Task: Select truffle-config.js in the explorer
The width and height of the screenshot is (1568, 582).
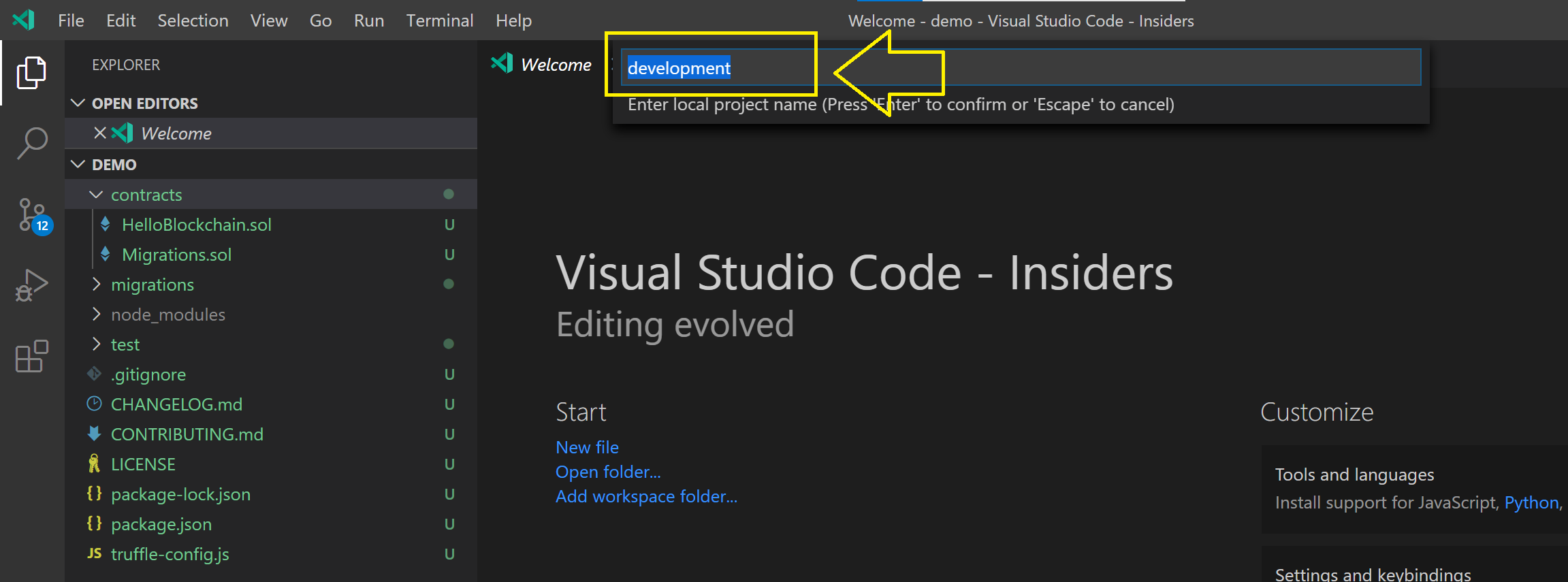Action: (x=170, y=554)
